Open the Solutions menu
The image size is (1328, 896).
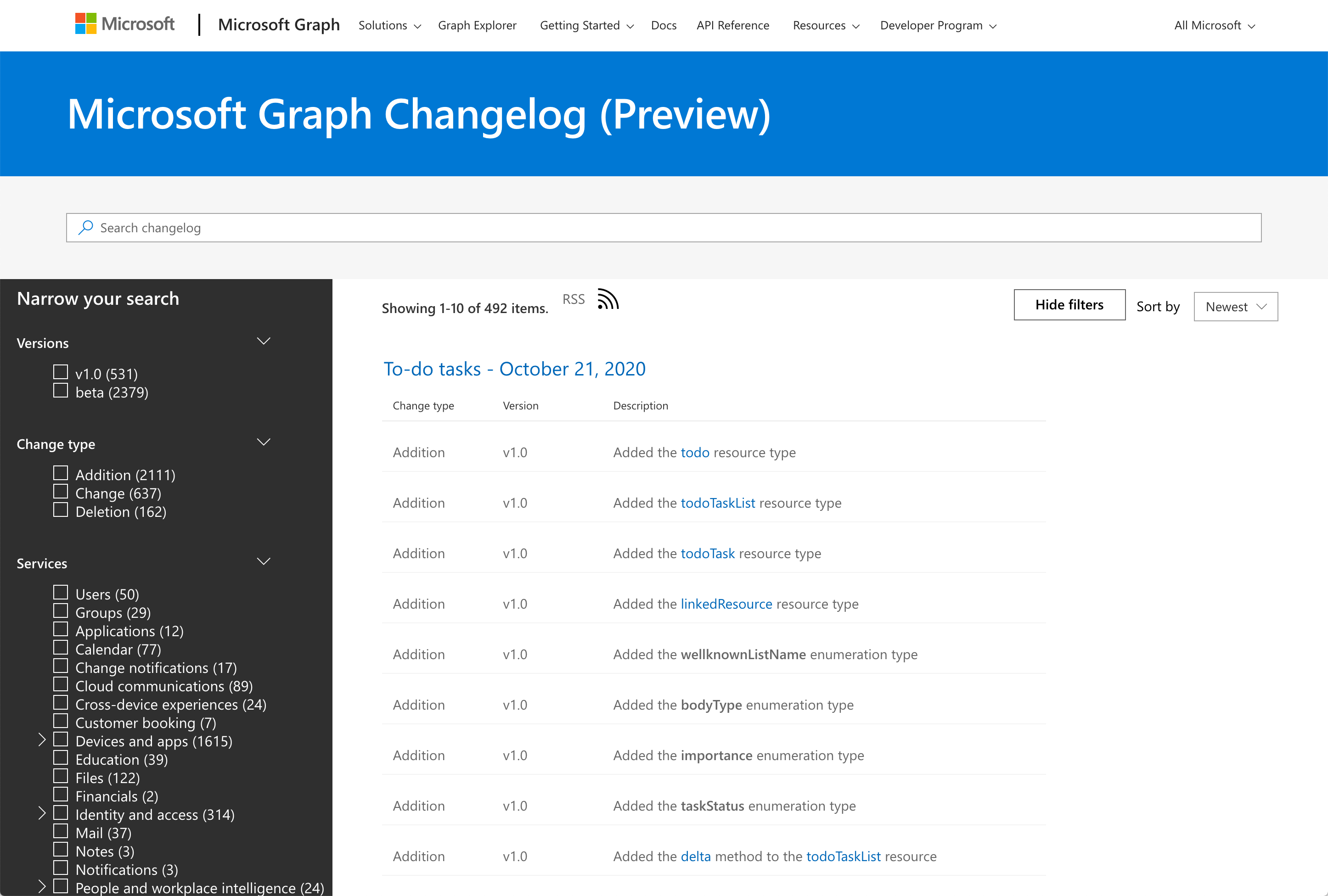coord(390,26)
